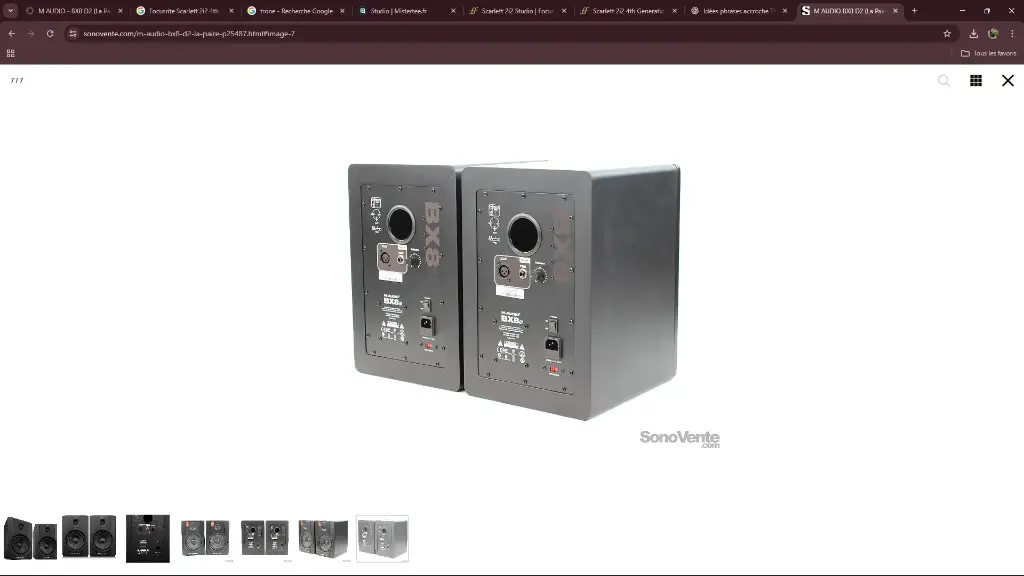Open the thumbnail grid view icon

976,81
